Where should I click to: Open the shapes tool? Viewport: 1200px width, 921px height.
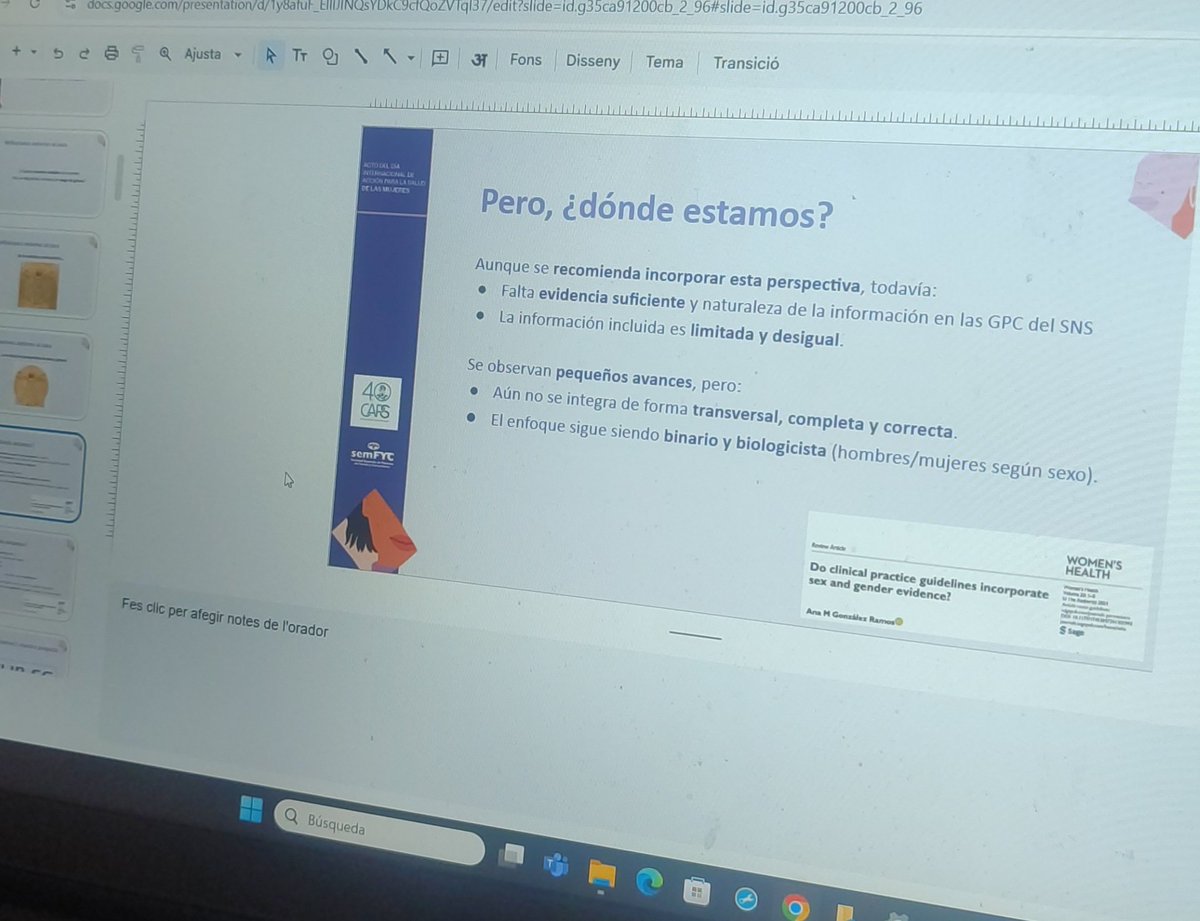click(330, 58)
